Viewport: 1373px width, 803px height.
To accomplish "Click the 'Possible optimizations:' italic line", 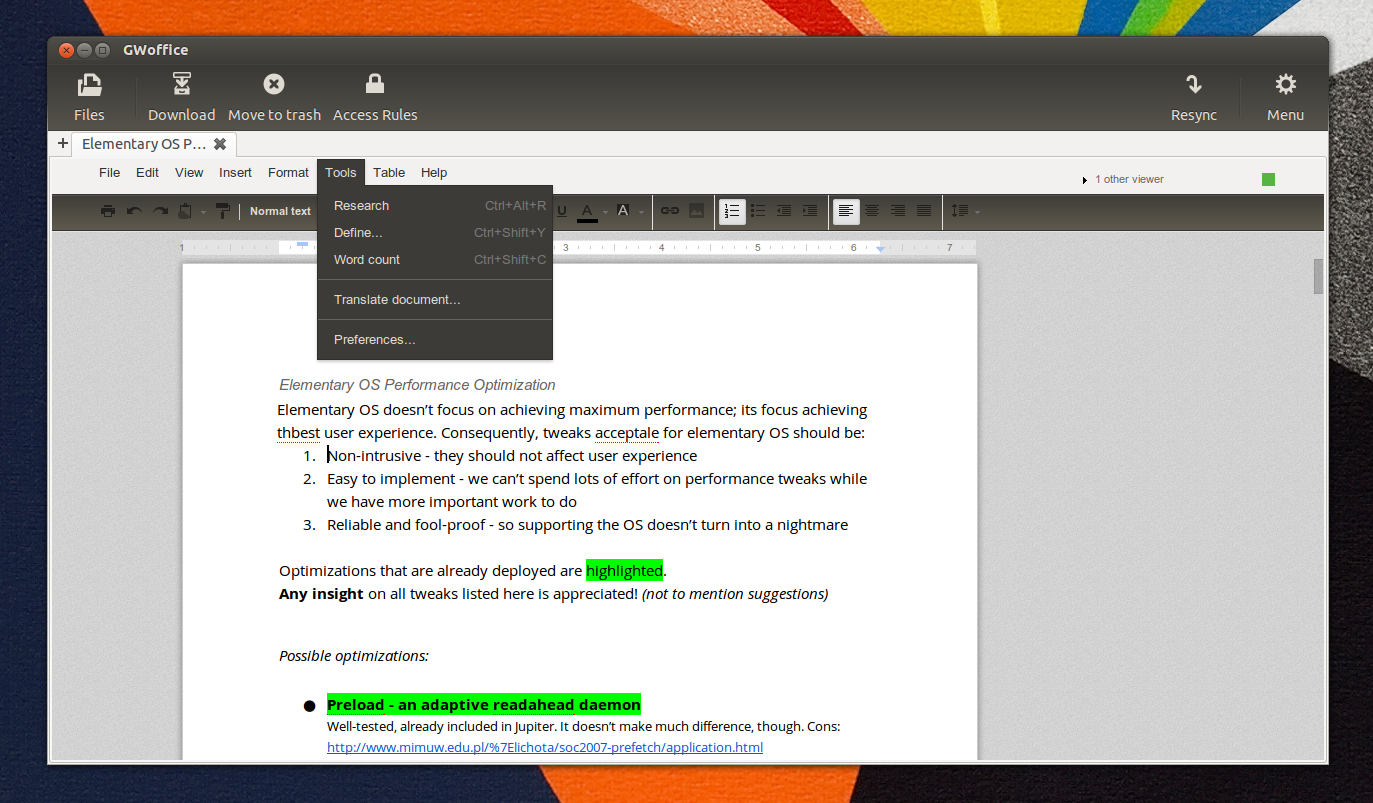I will [354, 656].
